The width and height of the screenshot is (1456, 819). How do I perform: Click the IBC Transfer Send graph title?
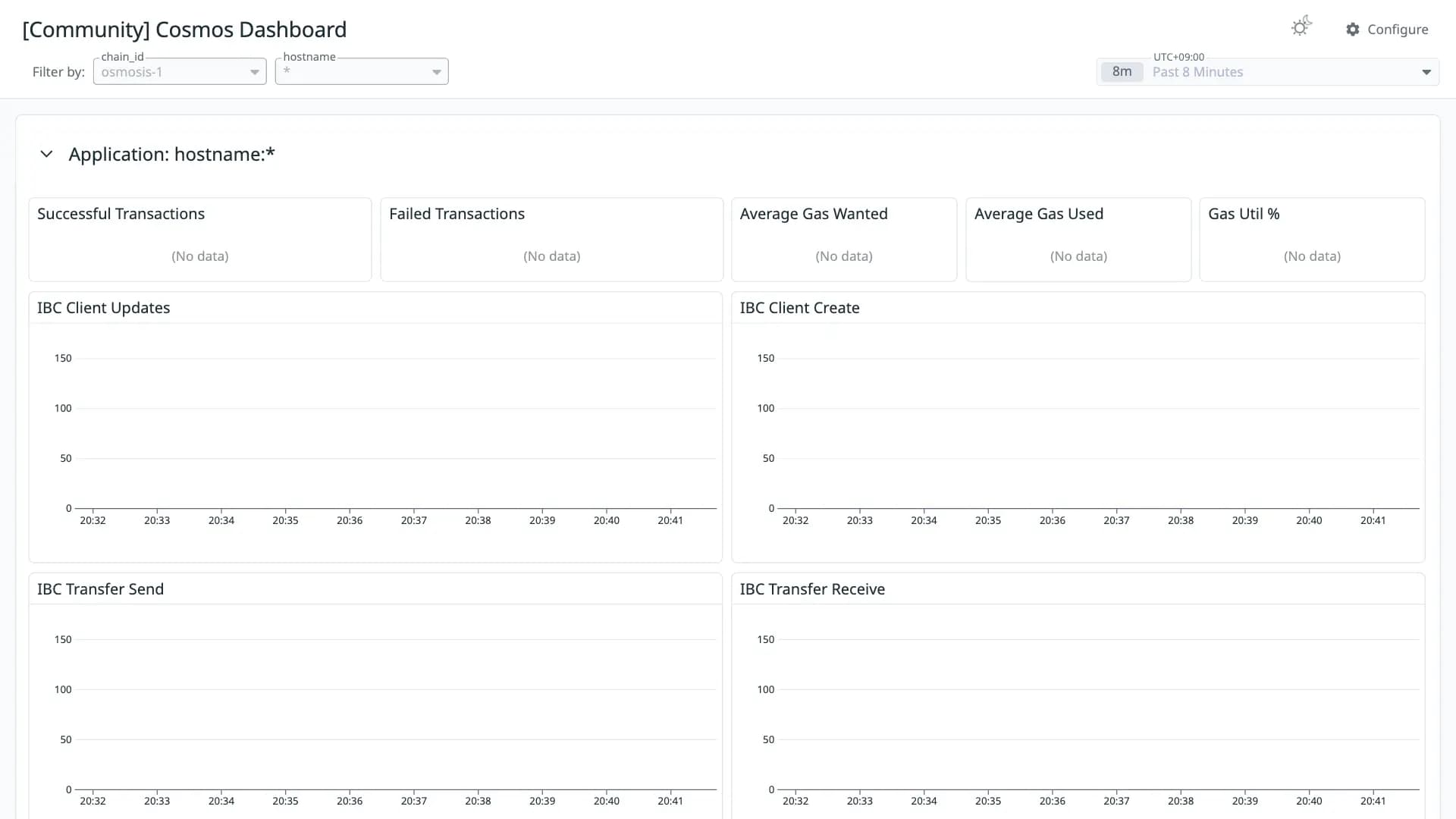(x=101, y=589)
